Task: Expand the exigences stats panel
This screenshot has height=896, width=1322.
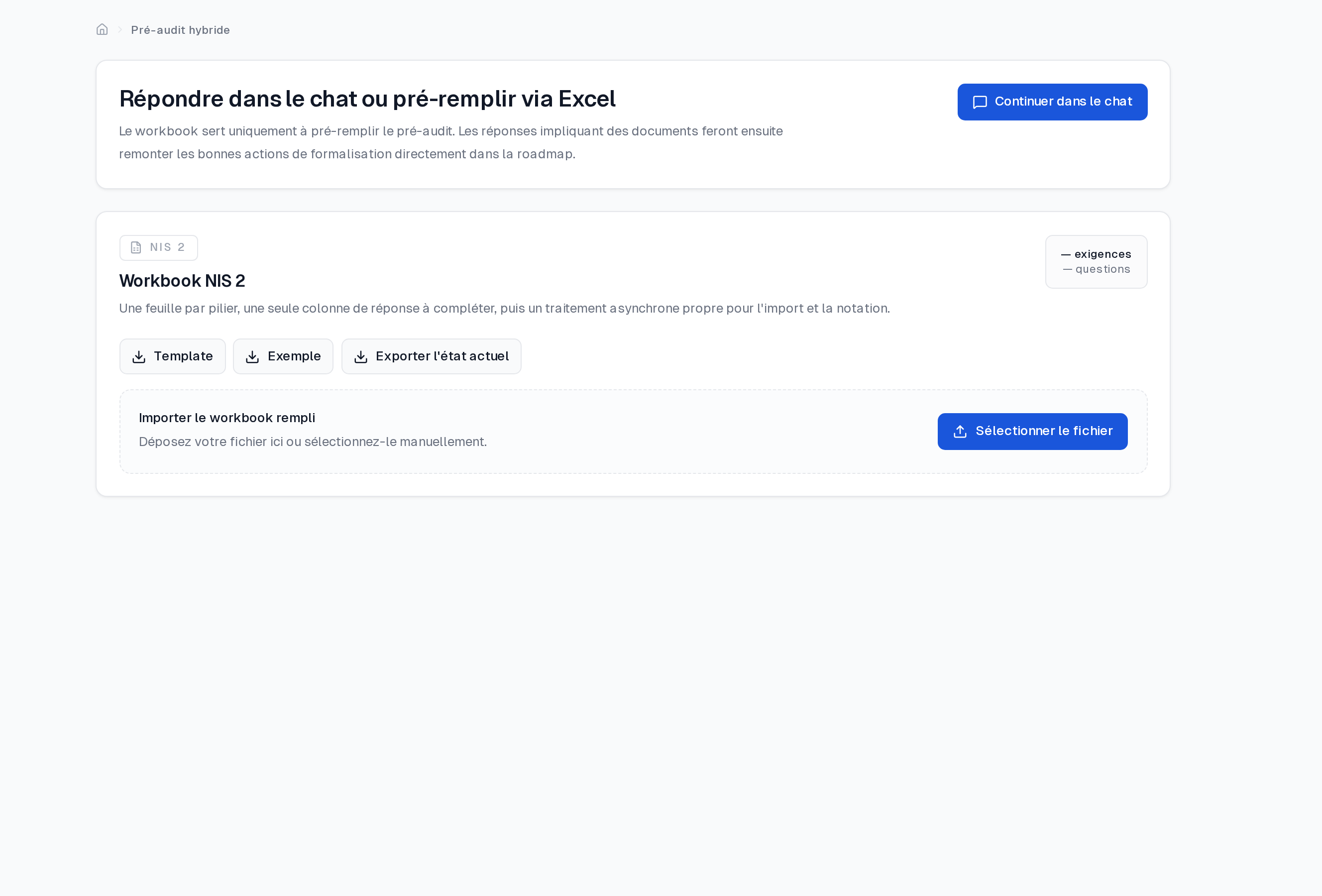Action: click(1096, 261)
